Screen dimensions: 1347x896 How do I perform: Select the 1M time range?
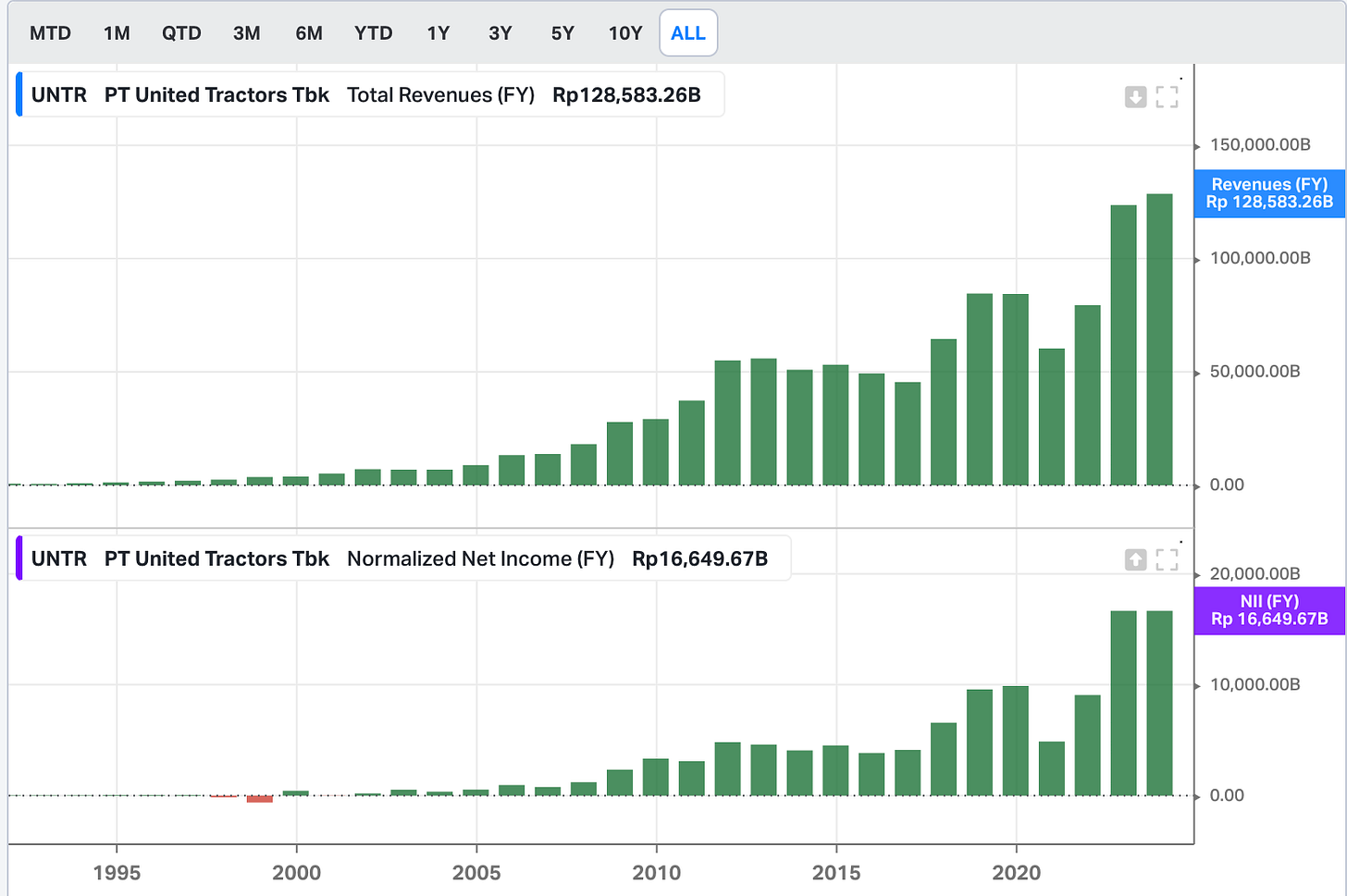(117, 33)
